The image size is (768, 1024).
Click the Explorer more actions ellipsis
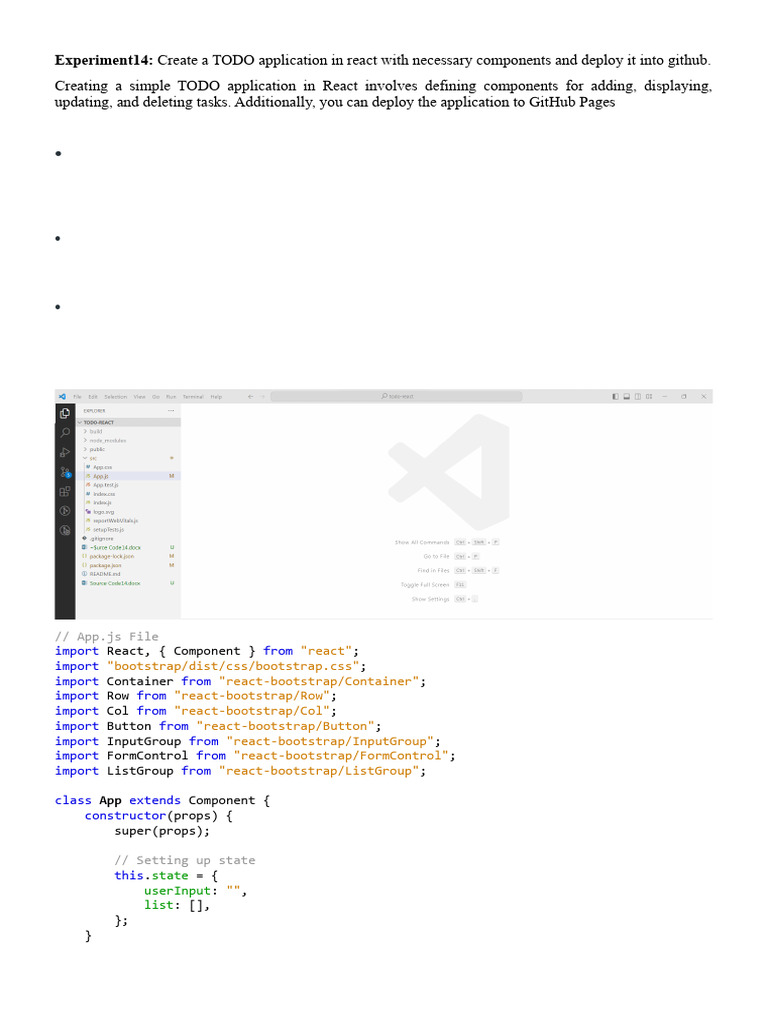click(x=171, y=411)
